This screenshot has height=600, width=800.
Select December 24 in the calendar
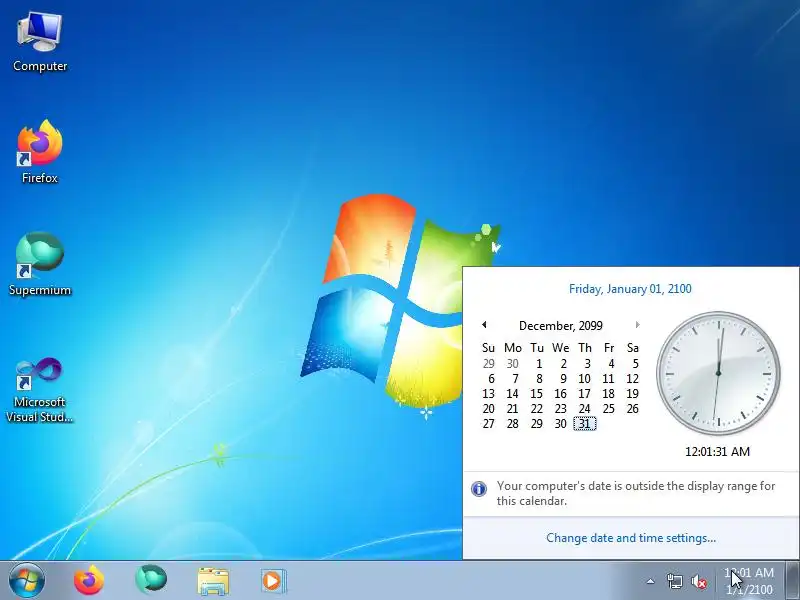[x=584, y=409]
